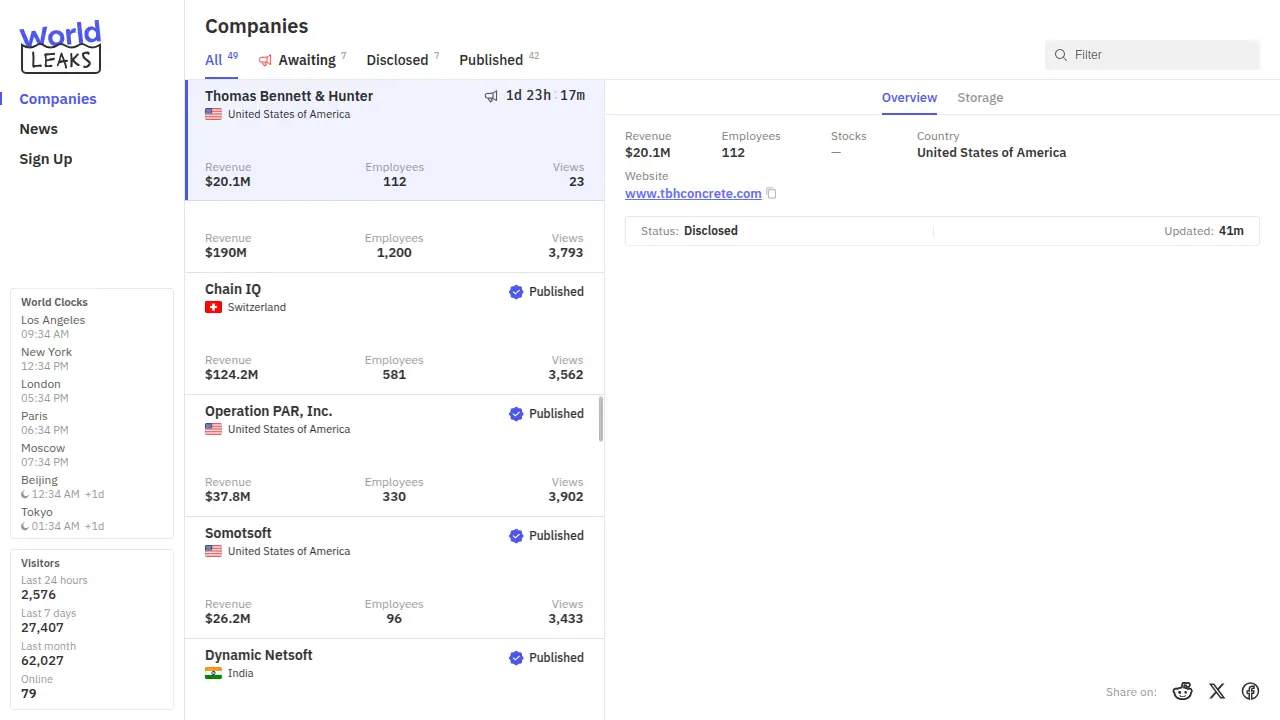Click the Sign Up sidebar link
This screenshot has width=1280, height=720.
click(x=46, y=159)
